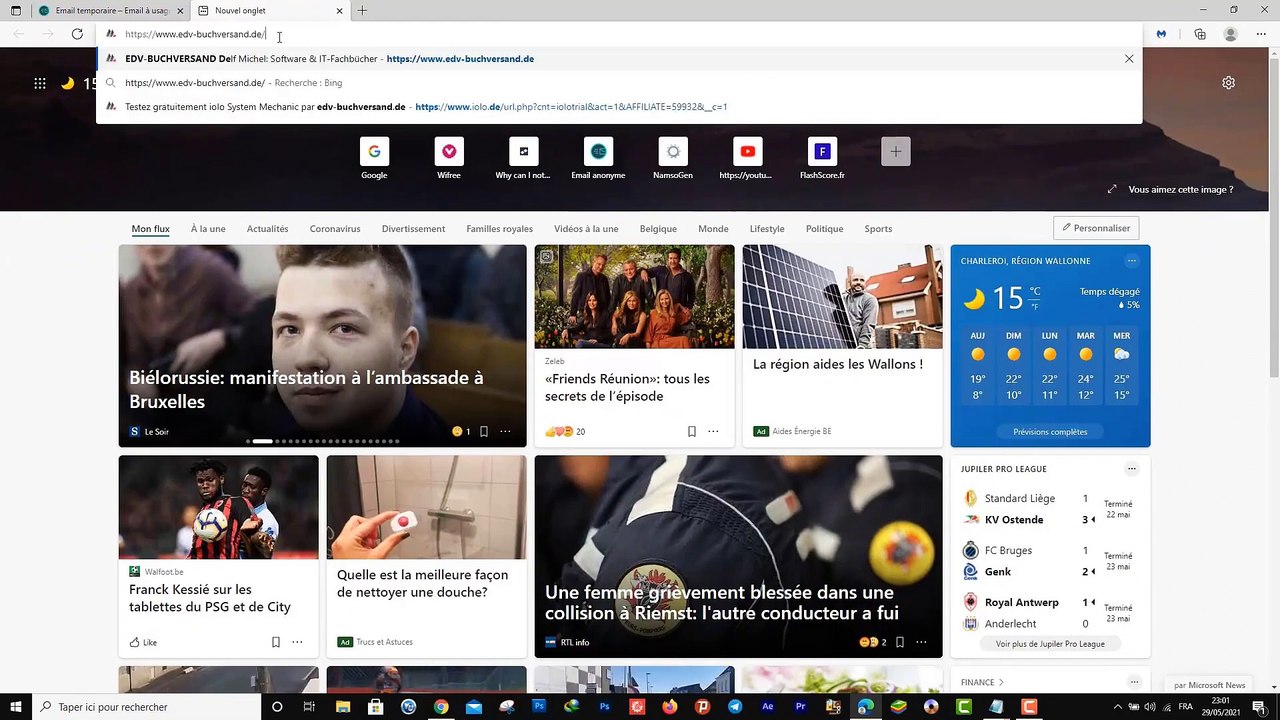Expand the FINANCE section chevron
This screenshot has width=1280, height=720.
[x=1001, y=682]
